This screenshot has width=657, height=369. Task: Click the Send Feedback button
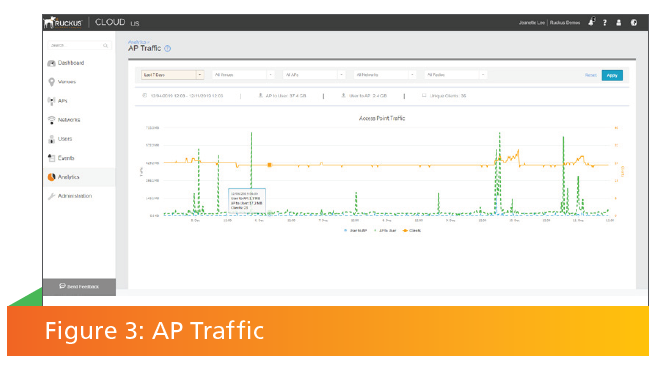tap(79, 287)
